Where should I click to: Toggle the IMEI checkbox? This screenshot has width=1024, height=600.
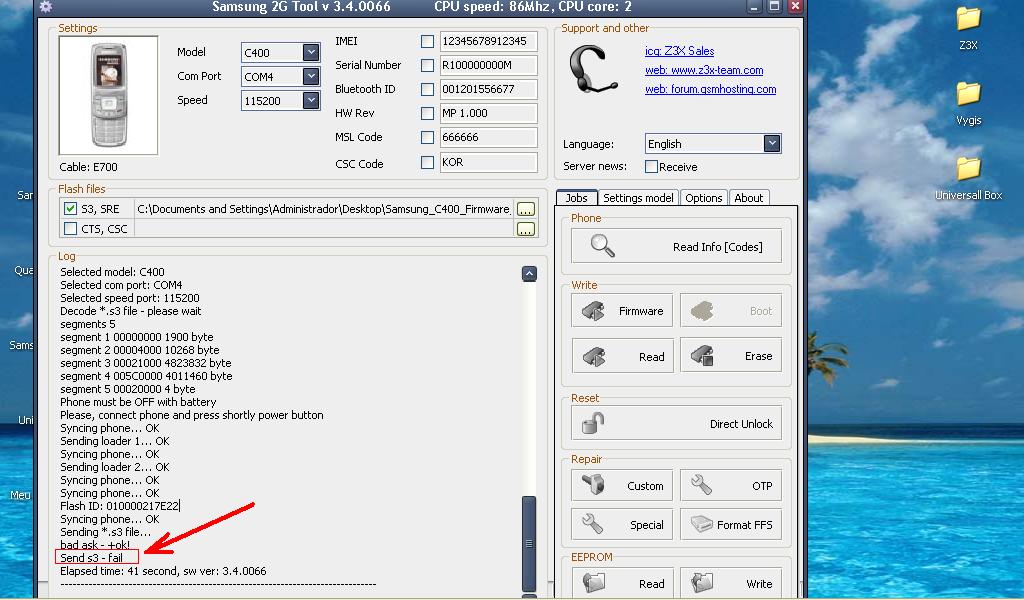pyautogui.click(x=427, y=41)
